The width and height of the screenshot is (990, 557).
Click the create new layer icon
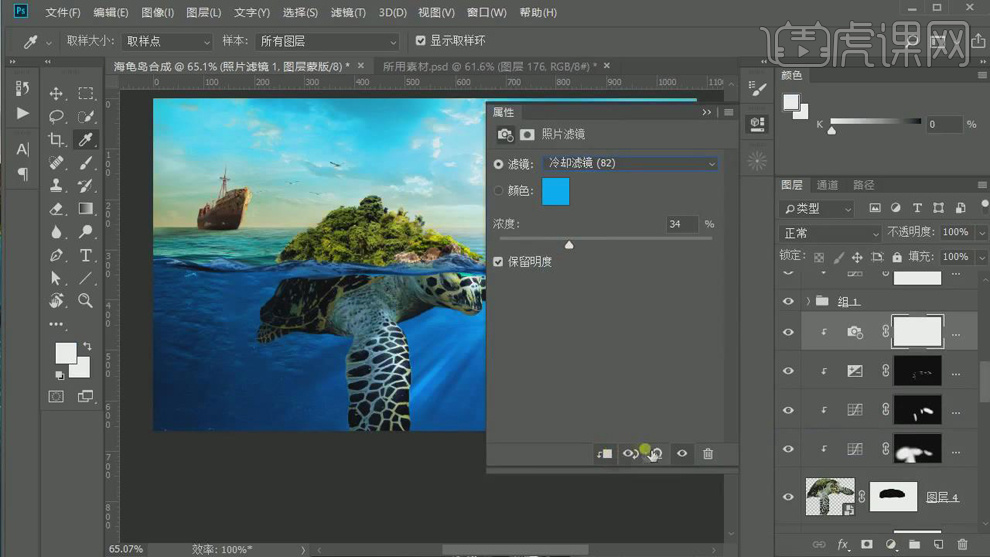pyautogui.click(x=938, y=545)
